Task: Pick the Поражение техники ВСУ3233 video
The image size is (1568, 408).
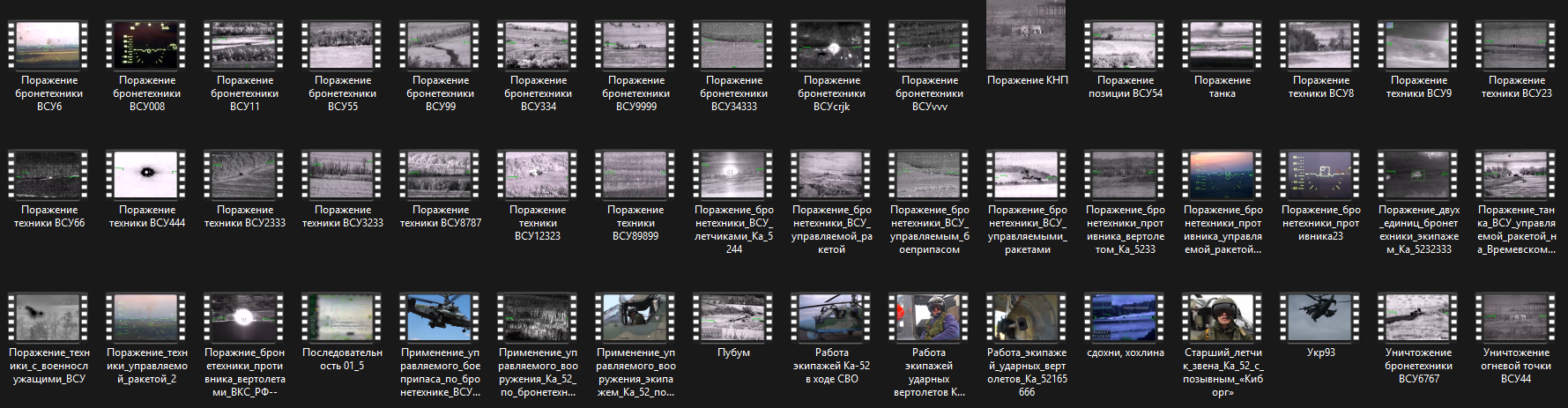Action: tap(343, 174)
